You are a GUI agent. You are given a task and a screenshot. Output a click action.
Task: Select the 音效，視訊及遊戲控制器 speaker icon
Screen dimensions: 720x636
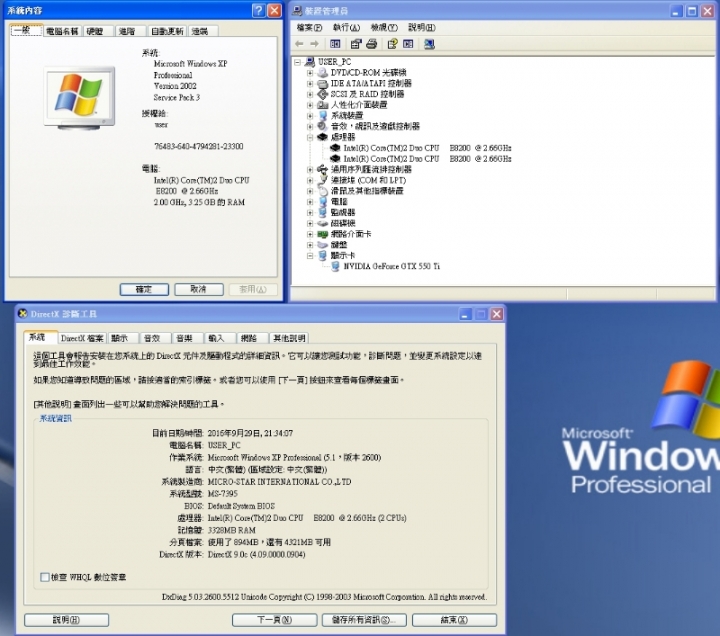coord(323,126)
